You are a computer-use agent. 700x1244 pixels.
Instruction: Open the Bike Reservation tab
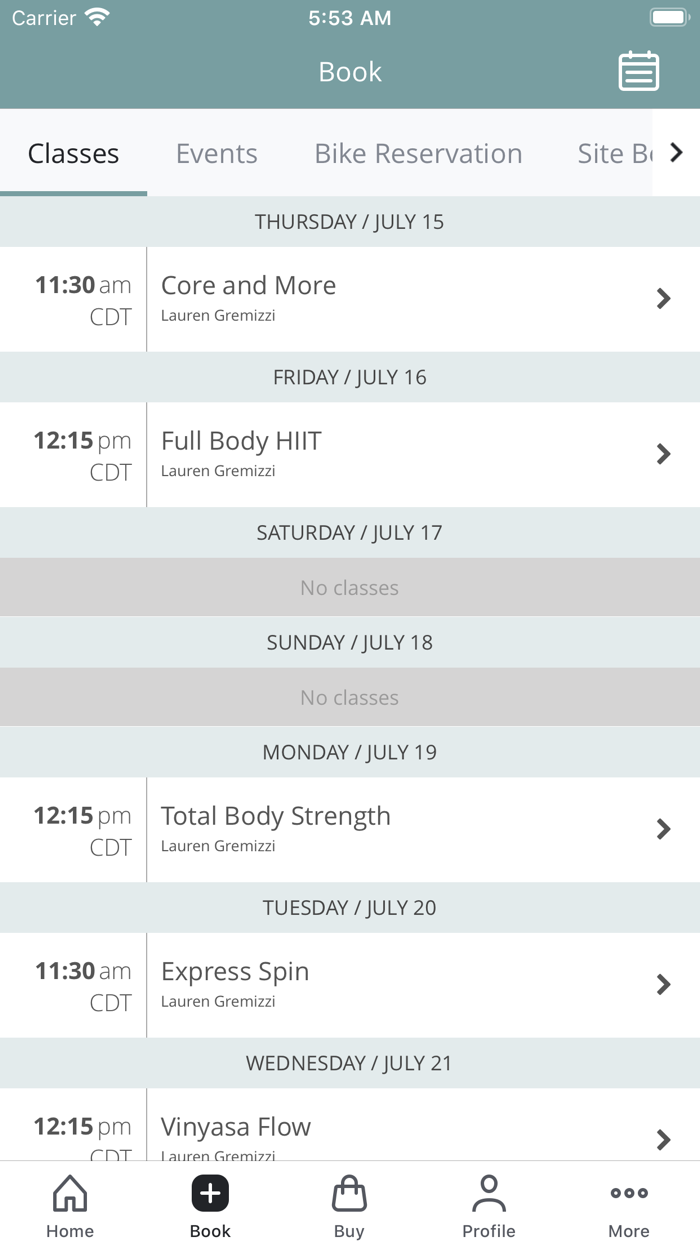click(418, 153)
